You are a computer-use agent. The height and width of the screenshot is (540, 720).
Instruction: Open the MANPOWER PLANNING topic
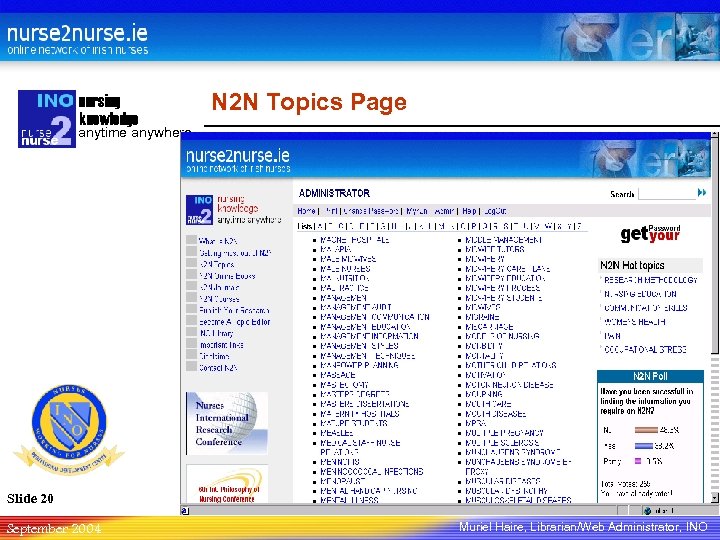[x=359, y=365]
